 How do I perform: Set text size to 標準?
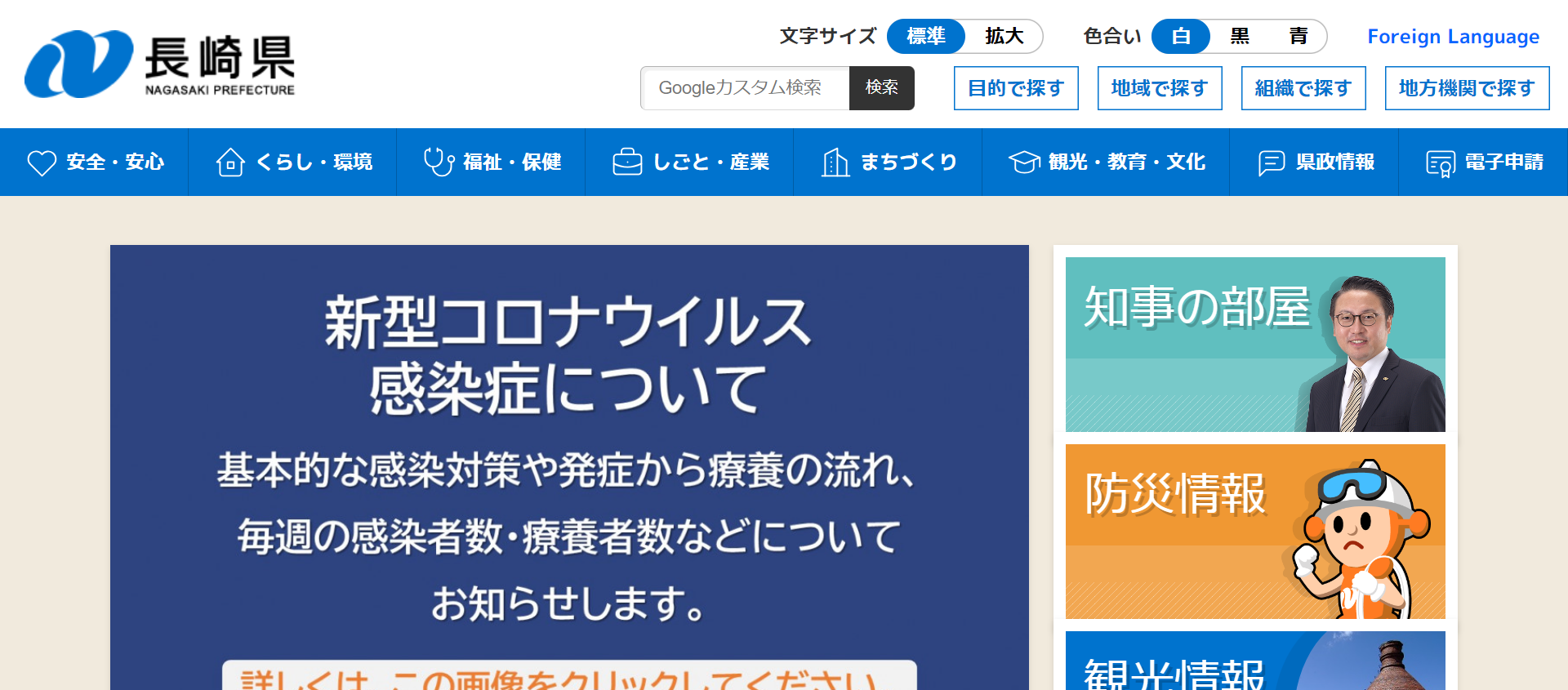click(926, 37)
